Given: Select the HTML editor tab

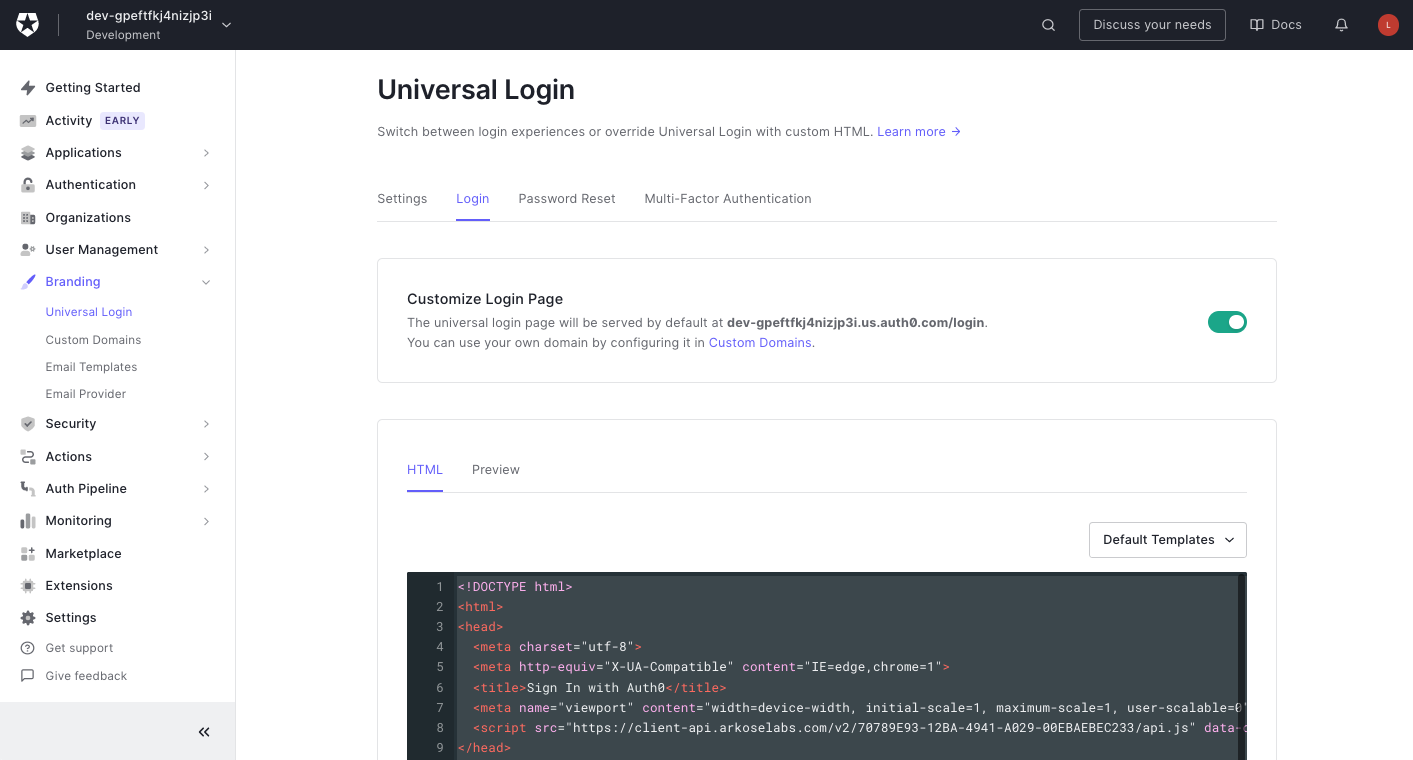Looking at the screenshot, I should click(425, 470).
